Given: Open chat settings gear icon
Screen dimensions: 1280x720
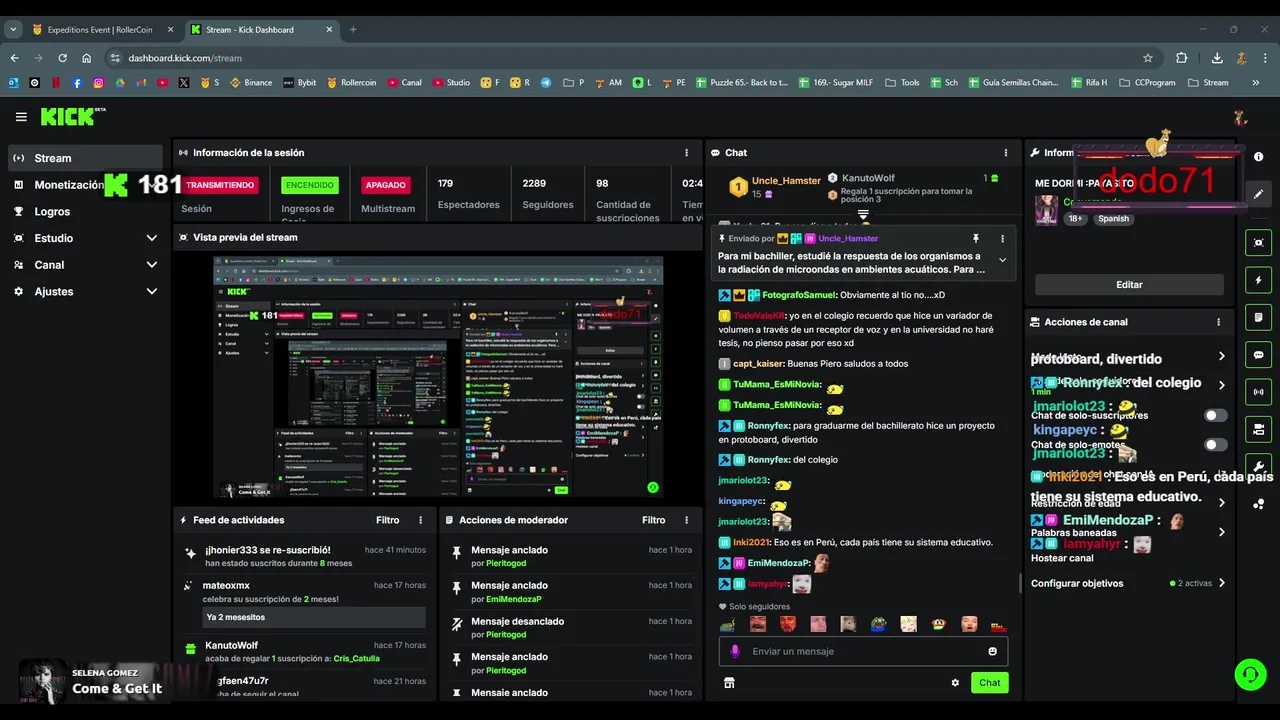Looking at the screenshot, I should (955, 683).
